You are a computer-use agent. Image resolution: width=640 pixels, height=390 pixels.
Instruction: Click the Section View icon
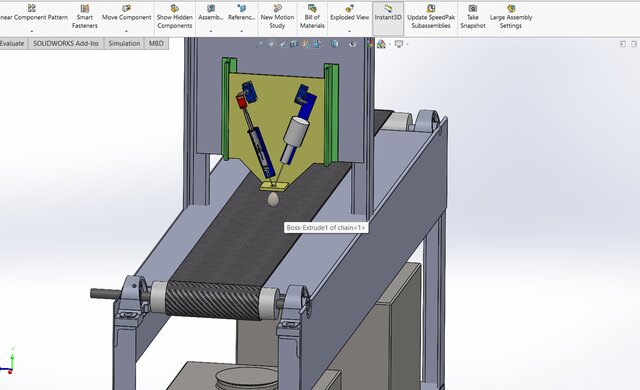click(294, 44)
